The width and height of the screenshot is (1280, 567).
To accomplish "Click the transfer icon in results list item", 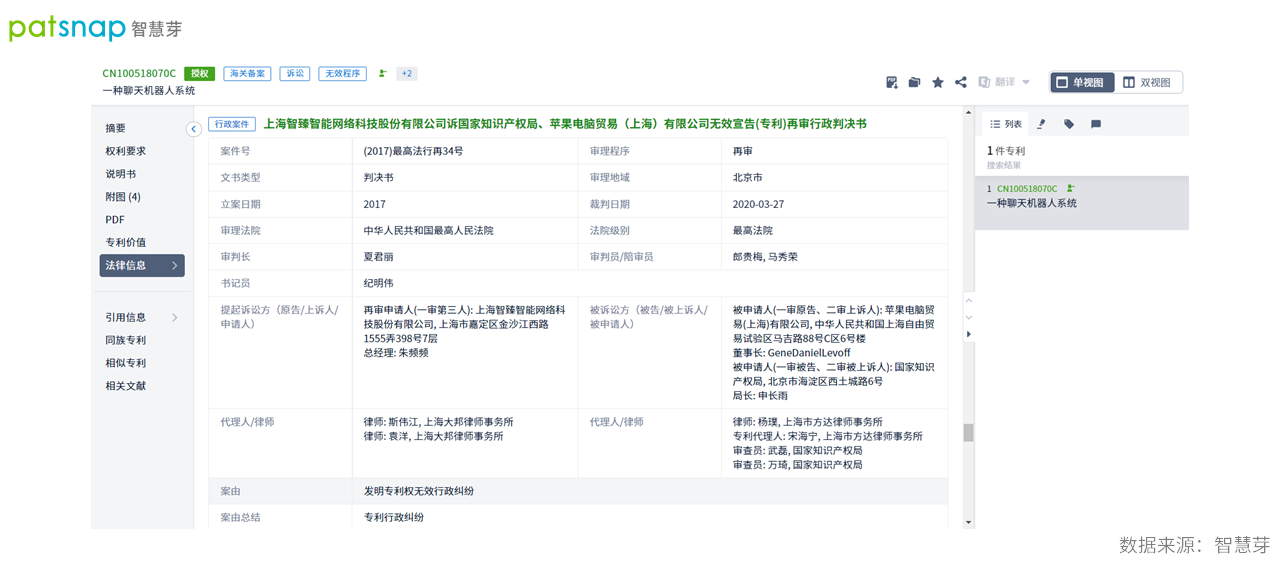I will coord(1071,188).
